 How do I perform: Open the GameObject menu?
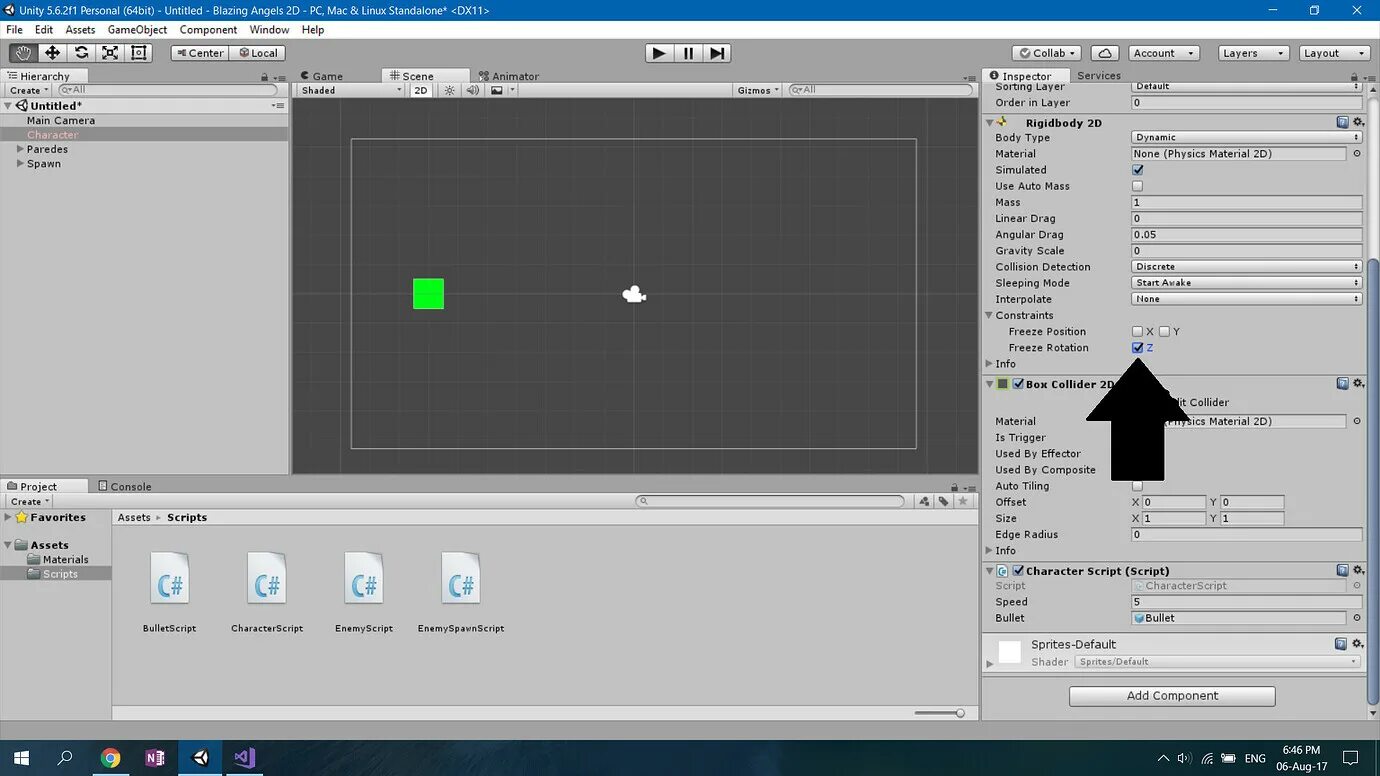(137, 30)
